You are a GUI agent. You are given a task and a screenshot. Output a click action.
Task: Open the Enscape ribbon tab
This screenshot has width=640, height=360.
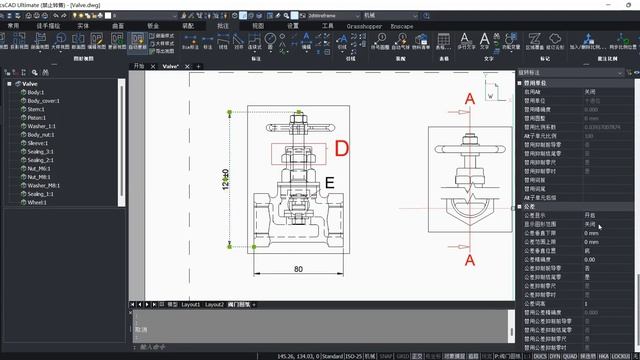pyautogui.click(x=402, y=26)
